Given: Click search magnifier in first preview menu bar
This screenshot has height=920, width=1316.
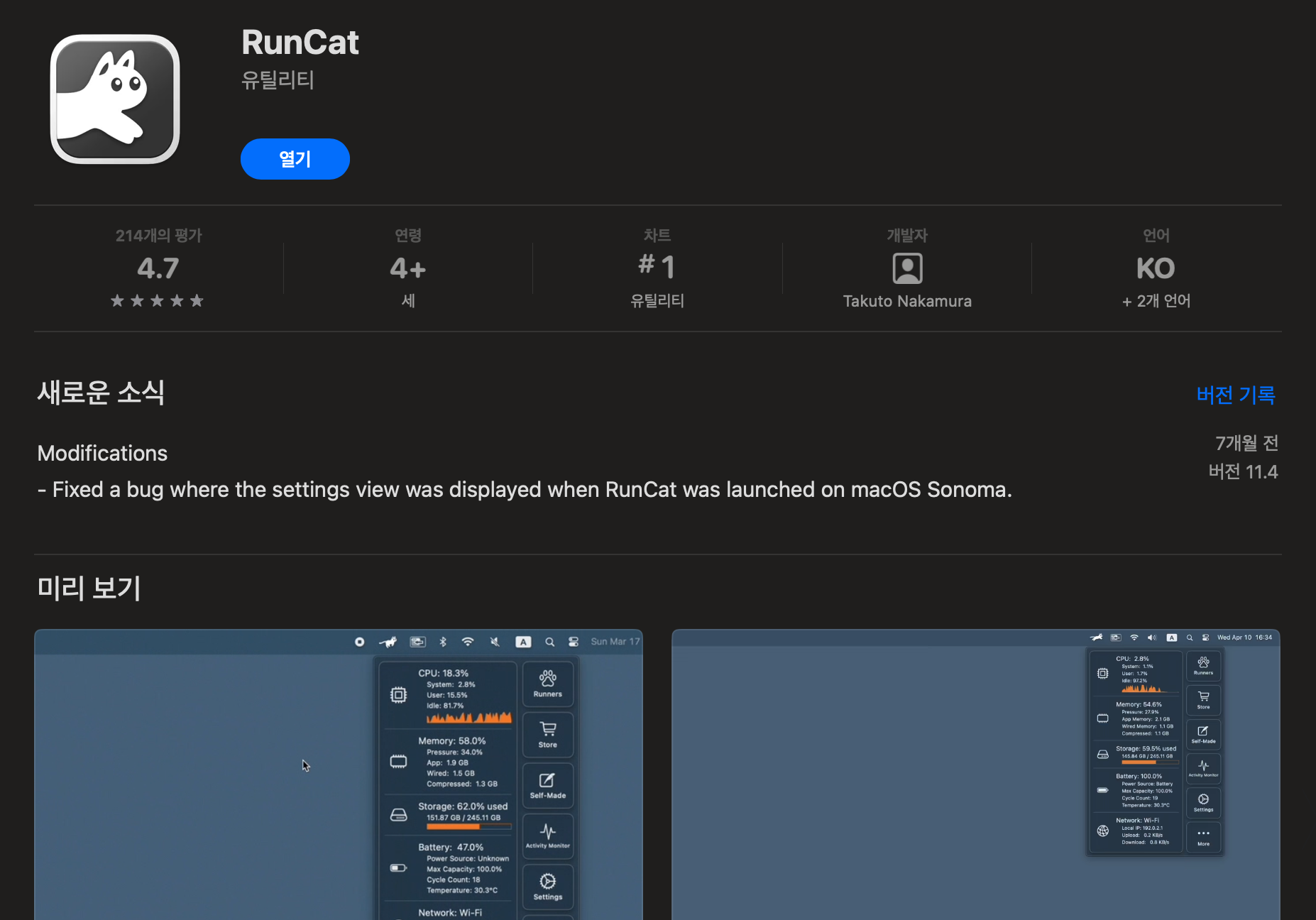Looking at the screenshot, I should pyautogui.click(x=549, y=642).
